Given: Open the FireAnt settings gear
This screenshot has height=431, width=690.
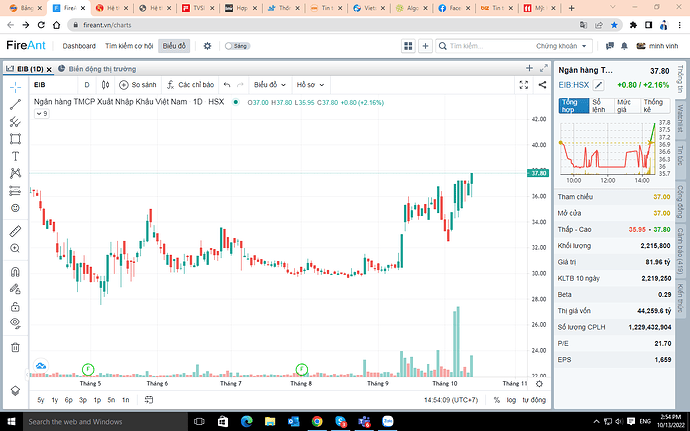Looking at the screenshot, I should point(207,46).
